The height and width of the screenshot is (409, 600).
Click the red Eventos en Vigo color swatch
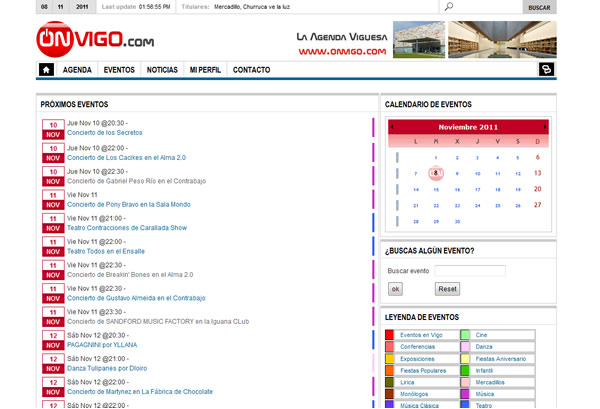[390, 335]
